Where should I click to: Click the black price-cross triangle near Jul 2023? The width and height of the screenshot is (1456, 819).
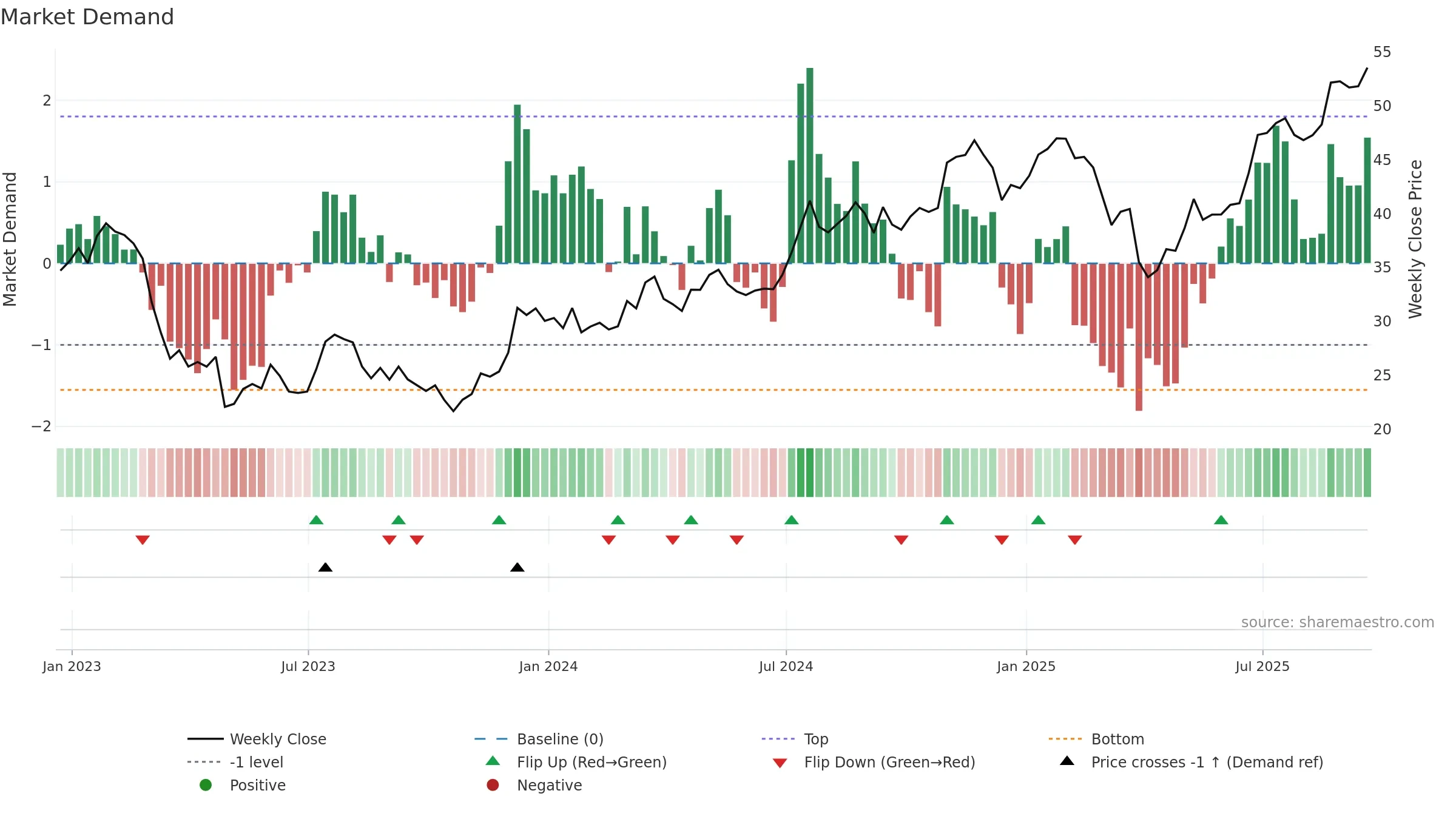coord(325,567)
